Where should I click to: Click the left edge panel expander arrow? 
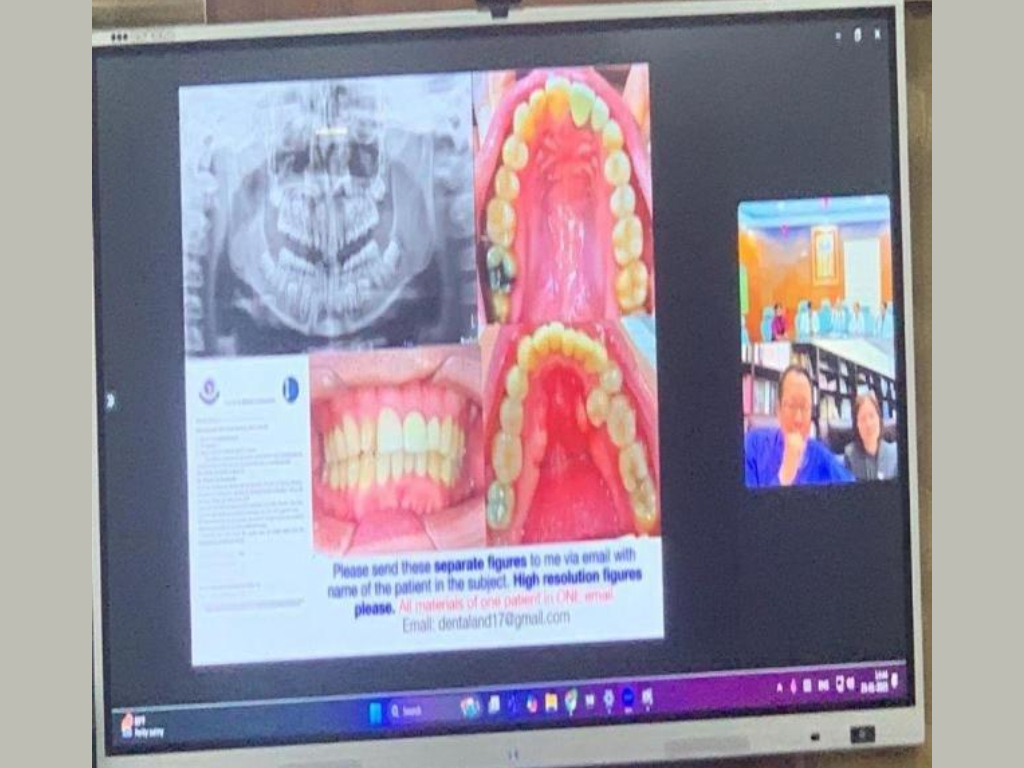(109, 400)
